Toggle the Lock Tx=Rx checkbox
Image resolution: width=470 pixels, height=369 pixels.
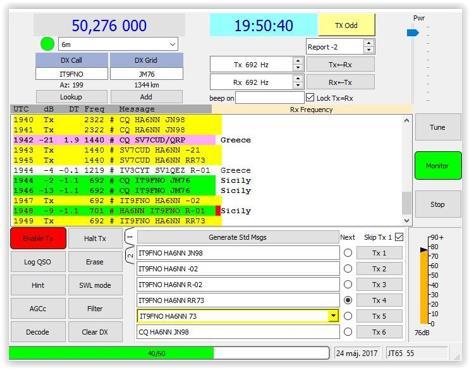(x=310, y=97)
